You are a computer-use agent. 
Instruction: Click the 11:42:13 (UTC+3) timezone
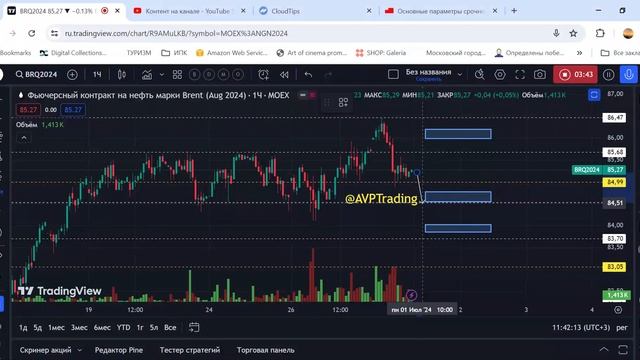tap(581, 327)
